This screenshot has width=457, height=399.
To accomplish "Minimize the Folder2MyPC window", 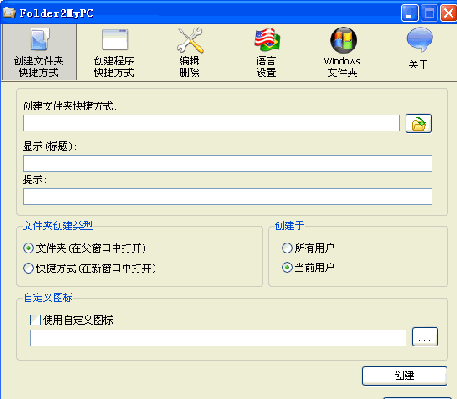I will tap(410, 13).
